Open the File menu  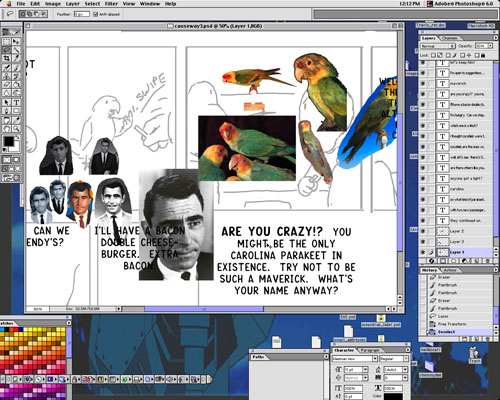point(21,4)
